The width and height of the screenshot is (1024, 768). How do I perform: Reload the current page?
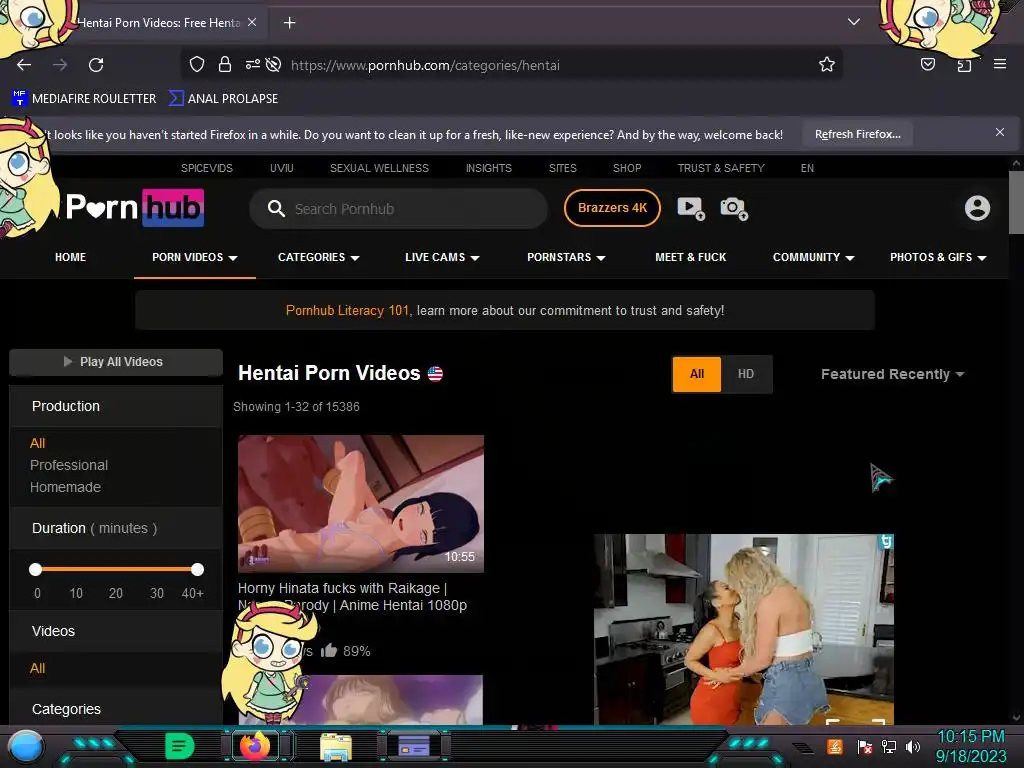coord(96,65)
